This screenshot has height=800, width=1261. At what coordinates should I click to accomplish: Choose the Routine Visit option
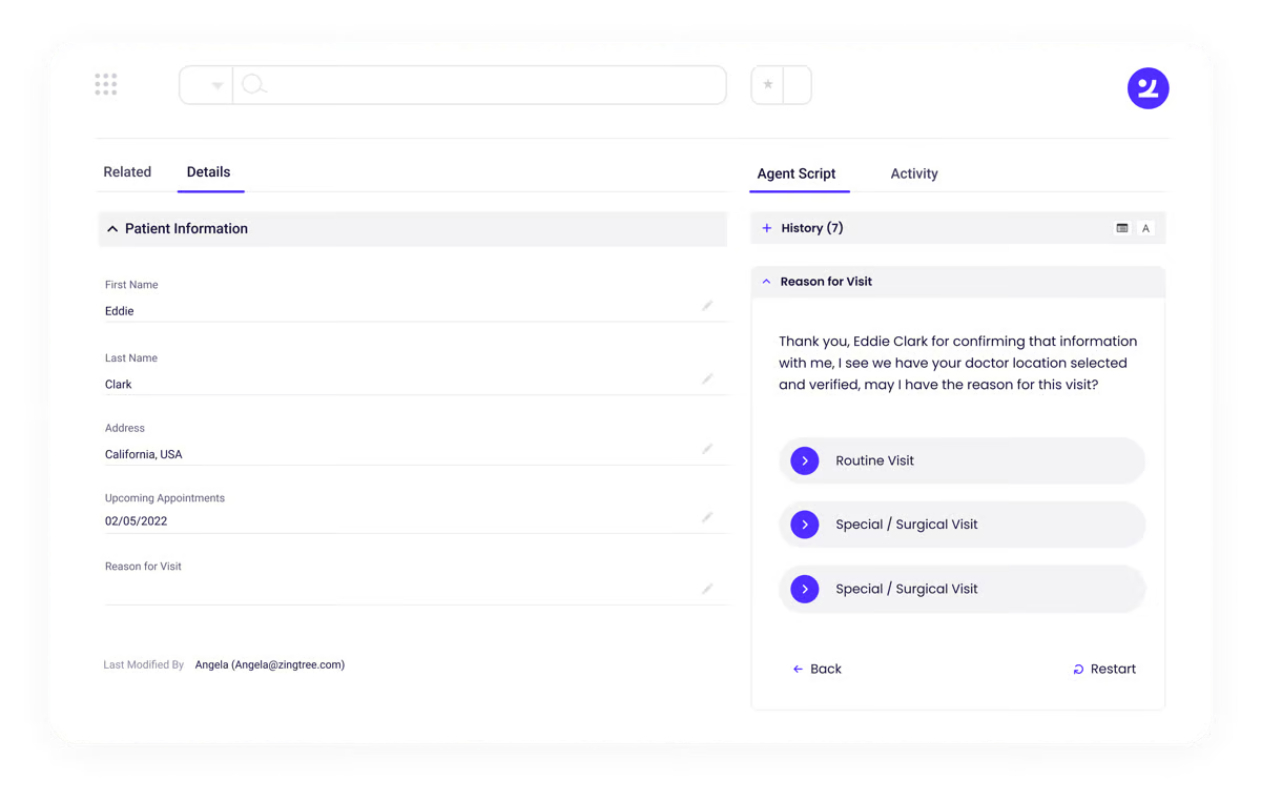(x=962, y=461)
